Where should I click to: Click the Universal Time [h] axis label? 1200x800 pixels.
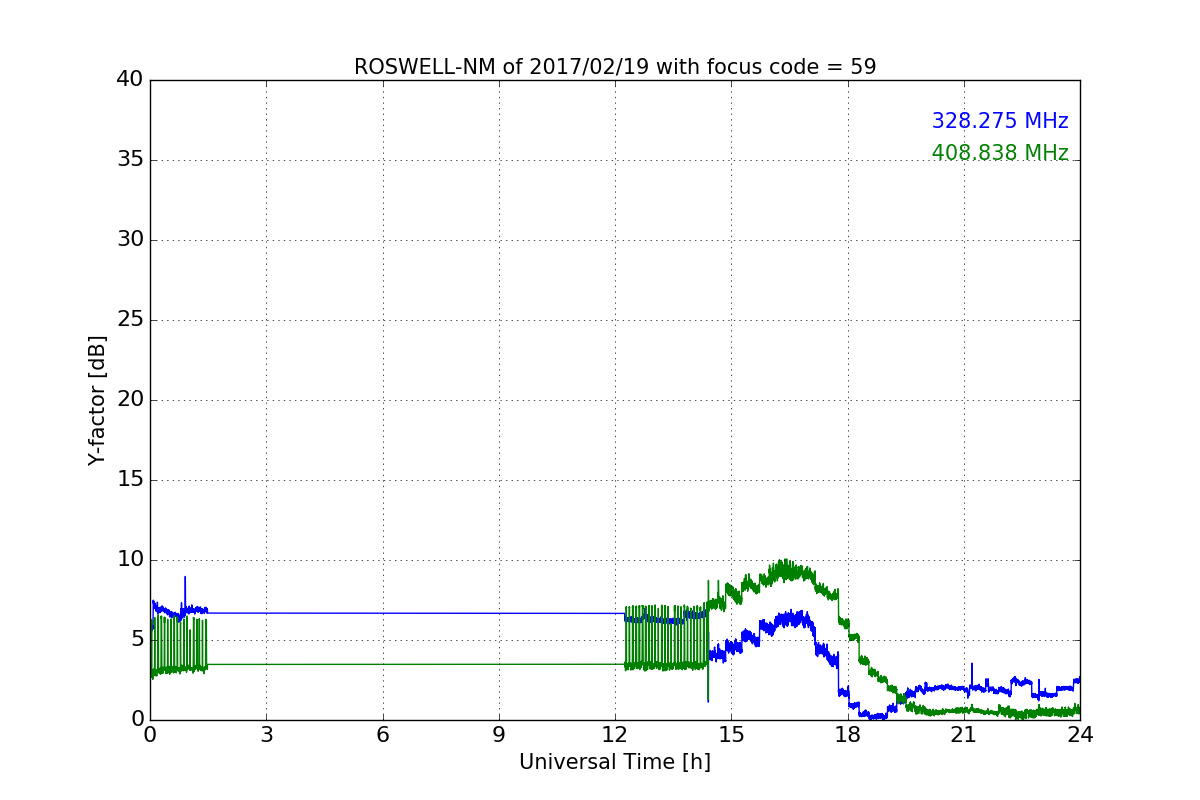615,762
